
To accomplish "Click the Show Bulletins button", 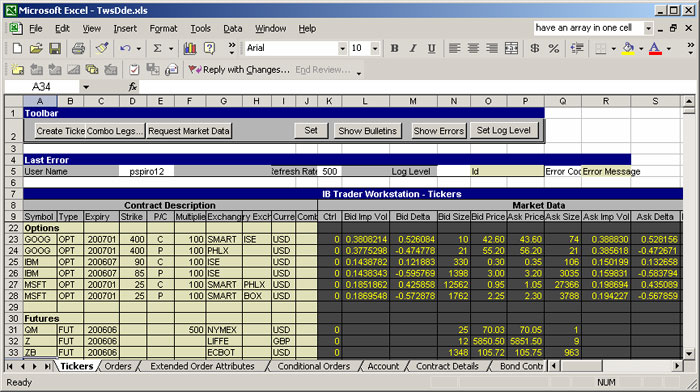I will (367, 131).
